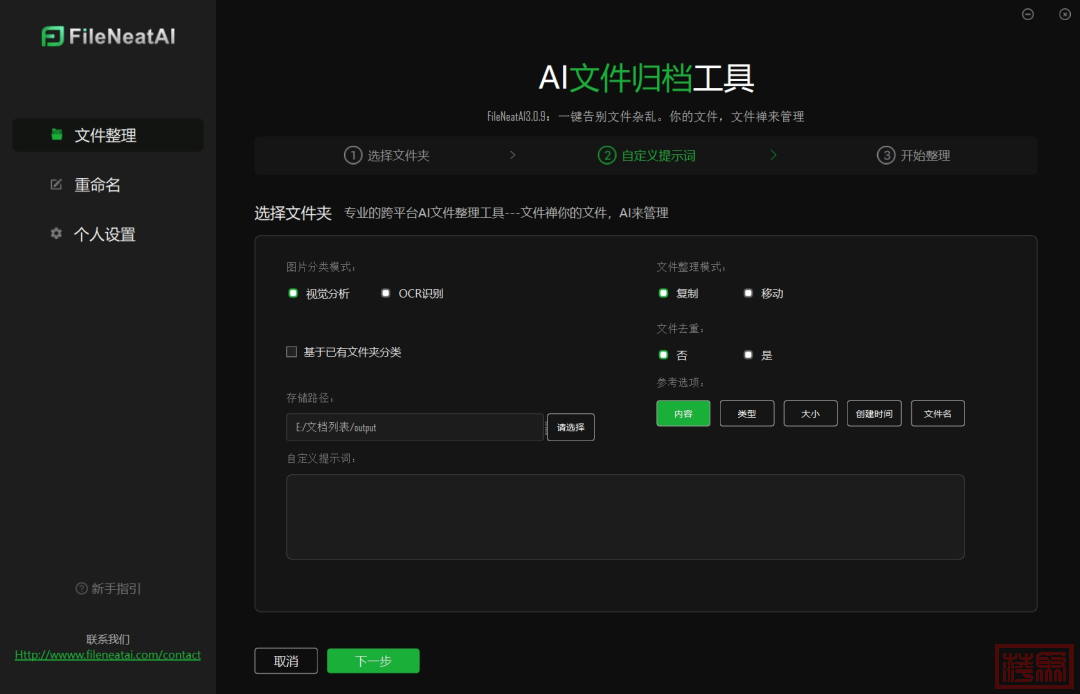This screenshot has width=1080, height=694.
Task: Toggle the 大小 reference option
Action: (x=810, y=413)
